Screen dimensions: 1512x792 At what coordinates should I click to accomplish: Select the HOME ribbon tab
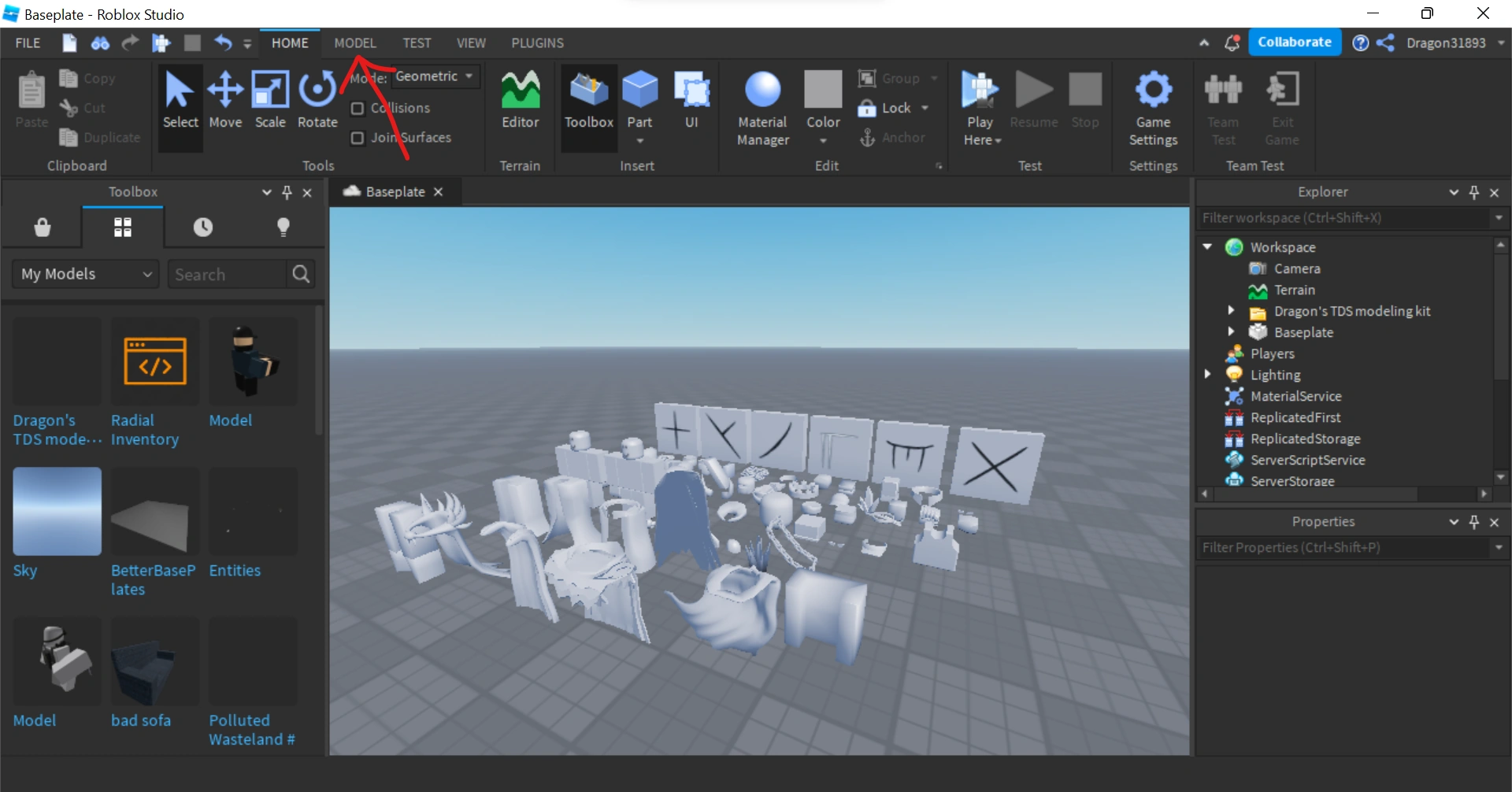point(290,43)
